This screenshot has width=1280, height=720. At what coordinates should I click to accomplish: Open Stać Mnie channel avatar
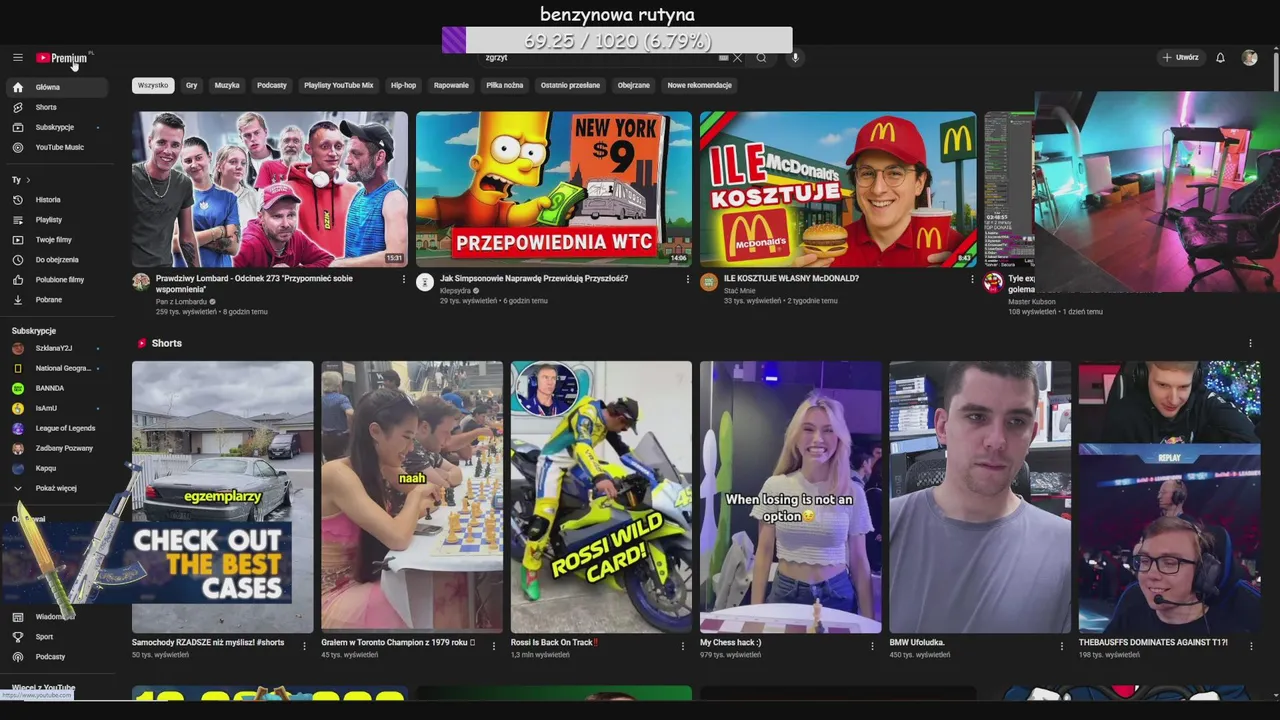pos(709,283)
